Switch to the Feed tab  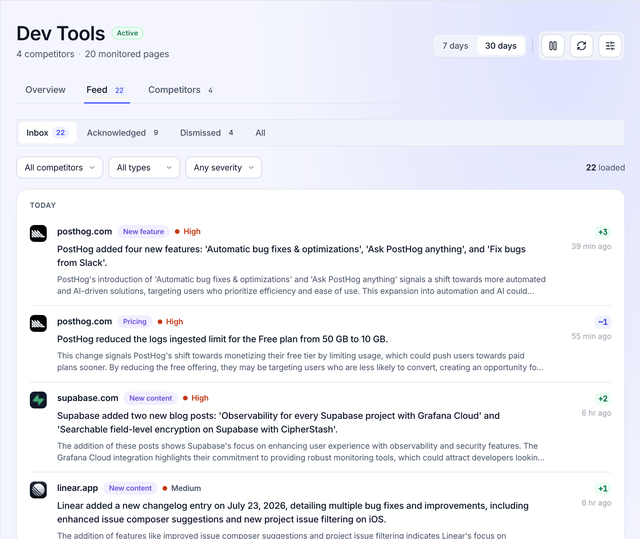[107, 90]
